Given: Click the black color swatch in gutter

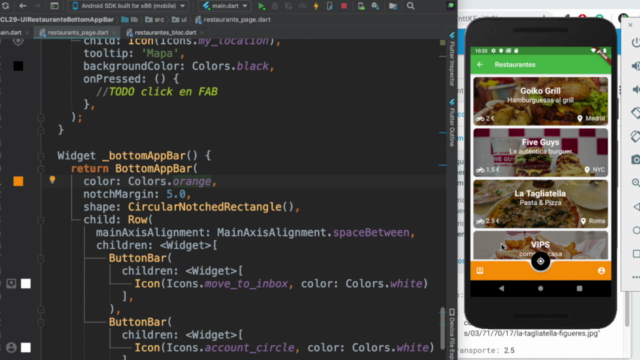Looking at the screenshot, I should coord(18,66).
